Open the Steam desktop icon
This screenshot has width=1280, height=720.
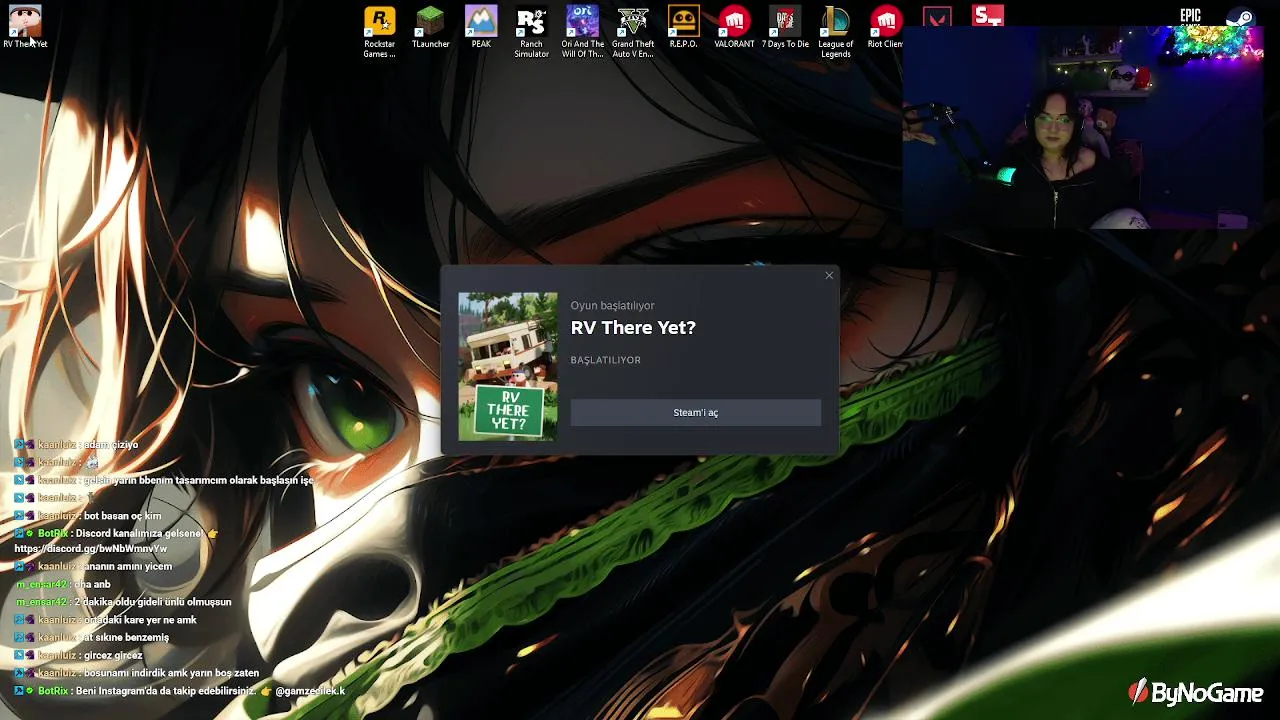pos(1240,18)
